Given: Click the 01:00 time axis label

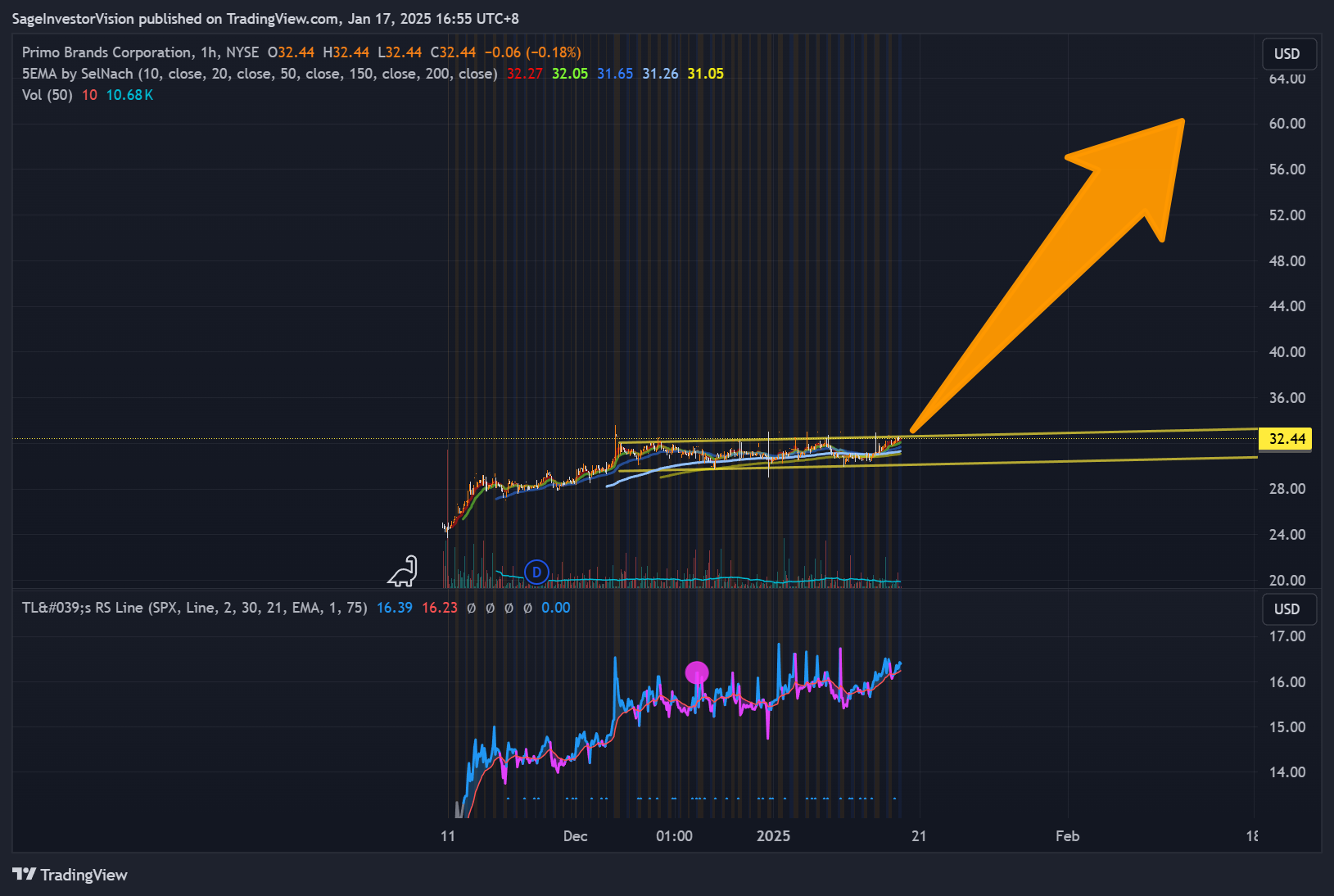Looking at the screenshot, I should pos(674,836).
